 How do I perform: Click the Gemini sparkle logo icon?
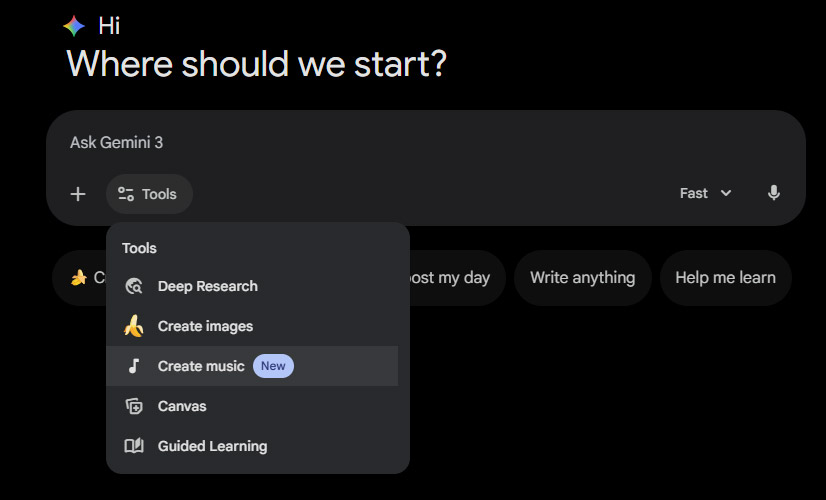tap(74, 26)
